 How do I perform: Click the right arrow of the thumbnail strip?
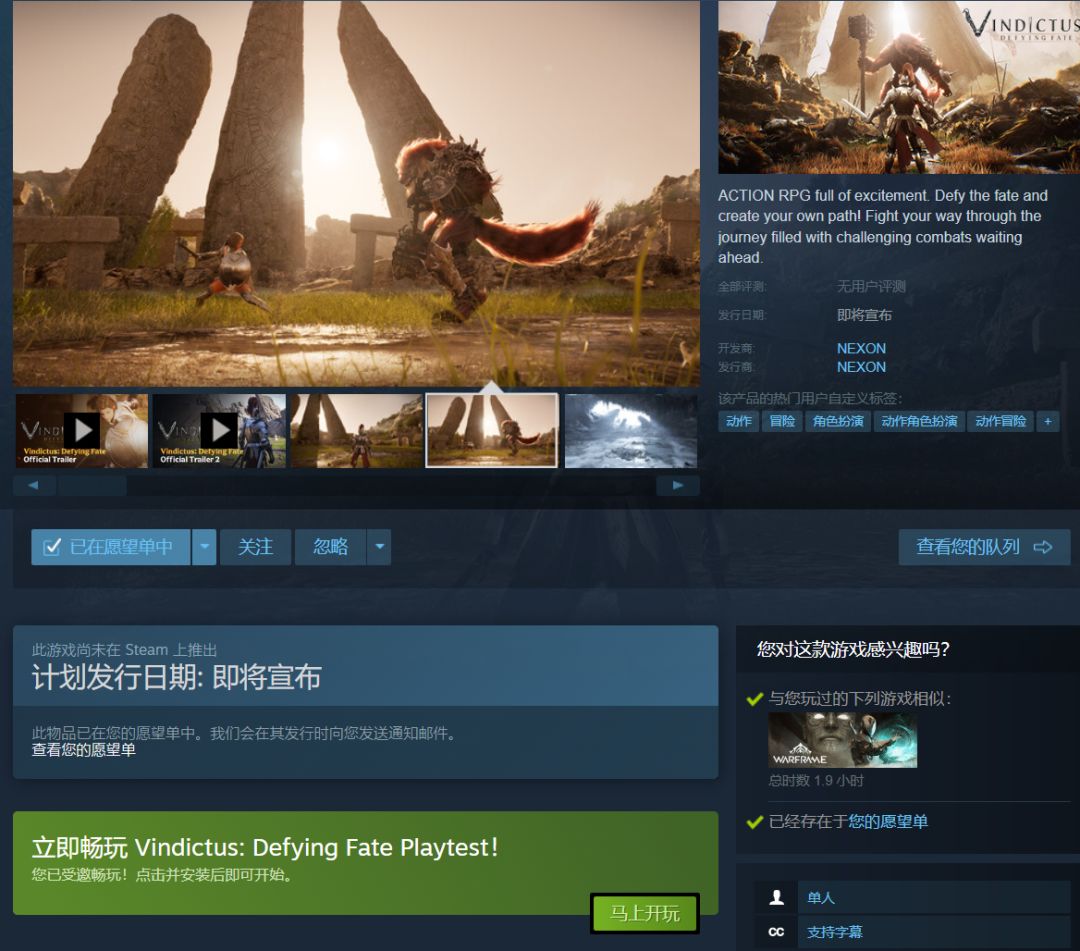coord(678,485)
